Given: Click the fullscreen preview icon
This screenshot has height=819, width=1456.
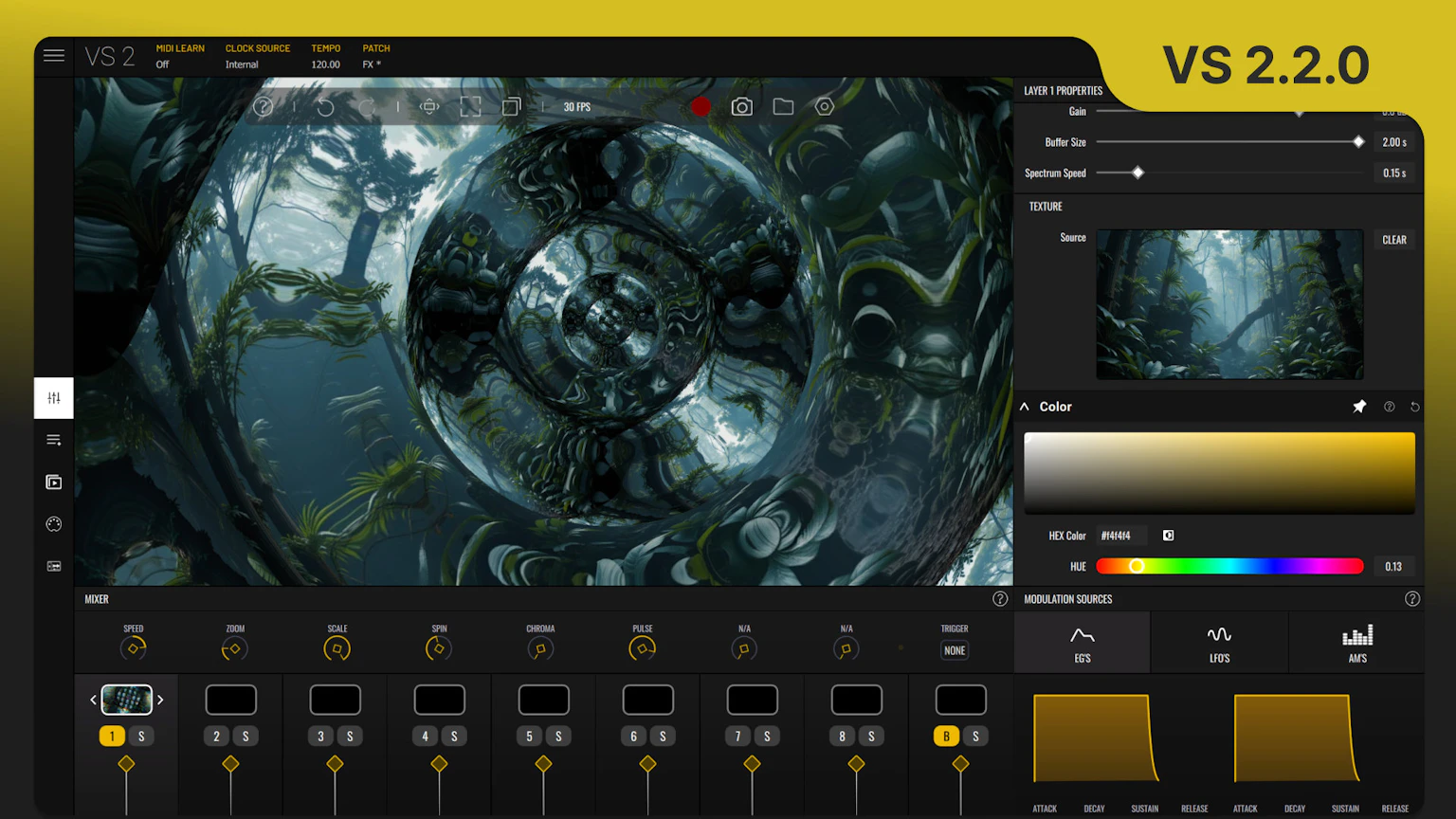Looking at the screenshot, I should (x=470, y=107).
